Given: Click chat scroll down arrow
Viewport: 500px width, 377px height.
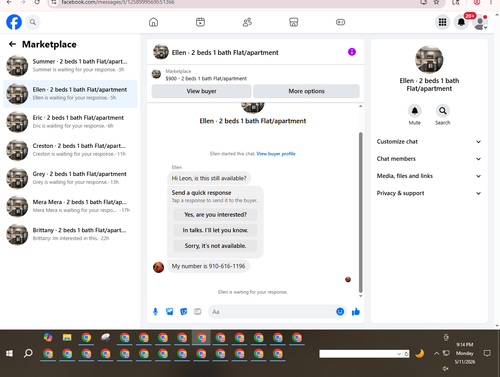Looking at the screenshot, I should [x=360, y=296].
